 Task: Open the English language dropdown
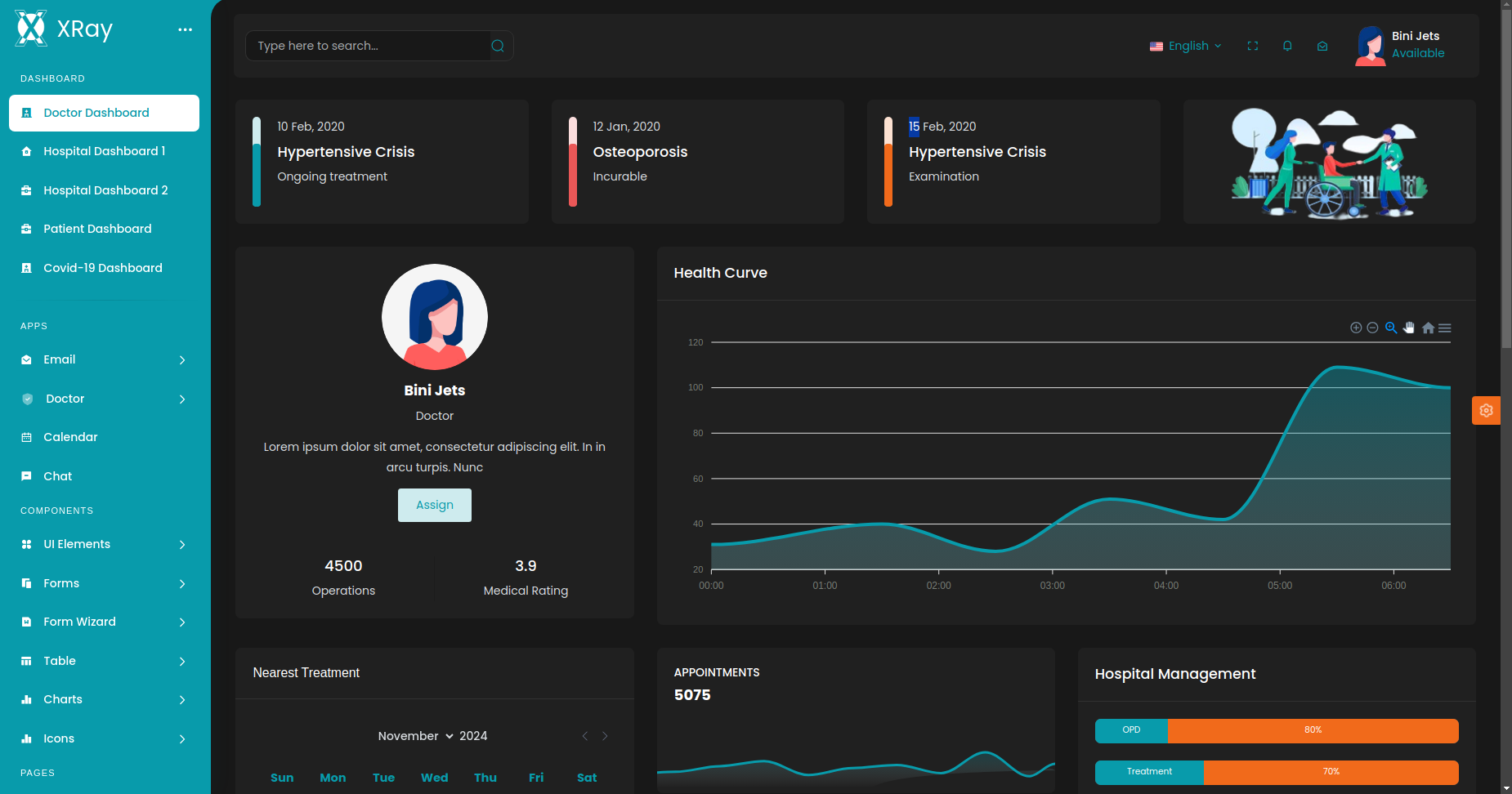point(1186,46)
